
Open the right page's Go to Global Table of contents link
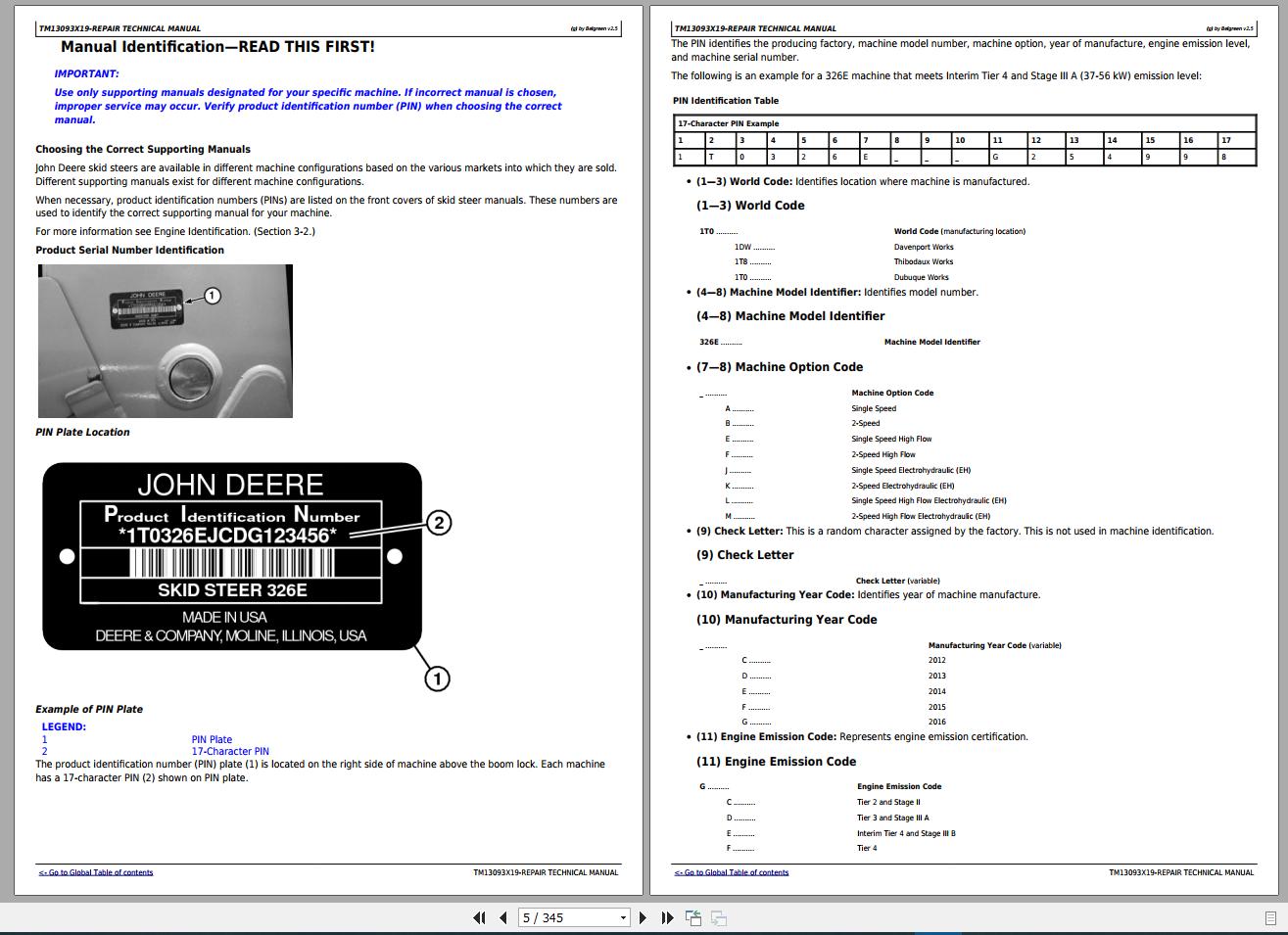[732, 872]
